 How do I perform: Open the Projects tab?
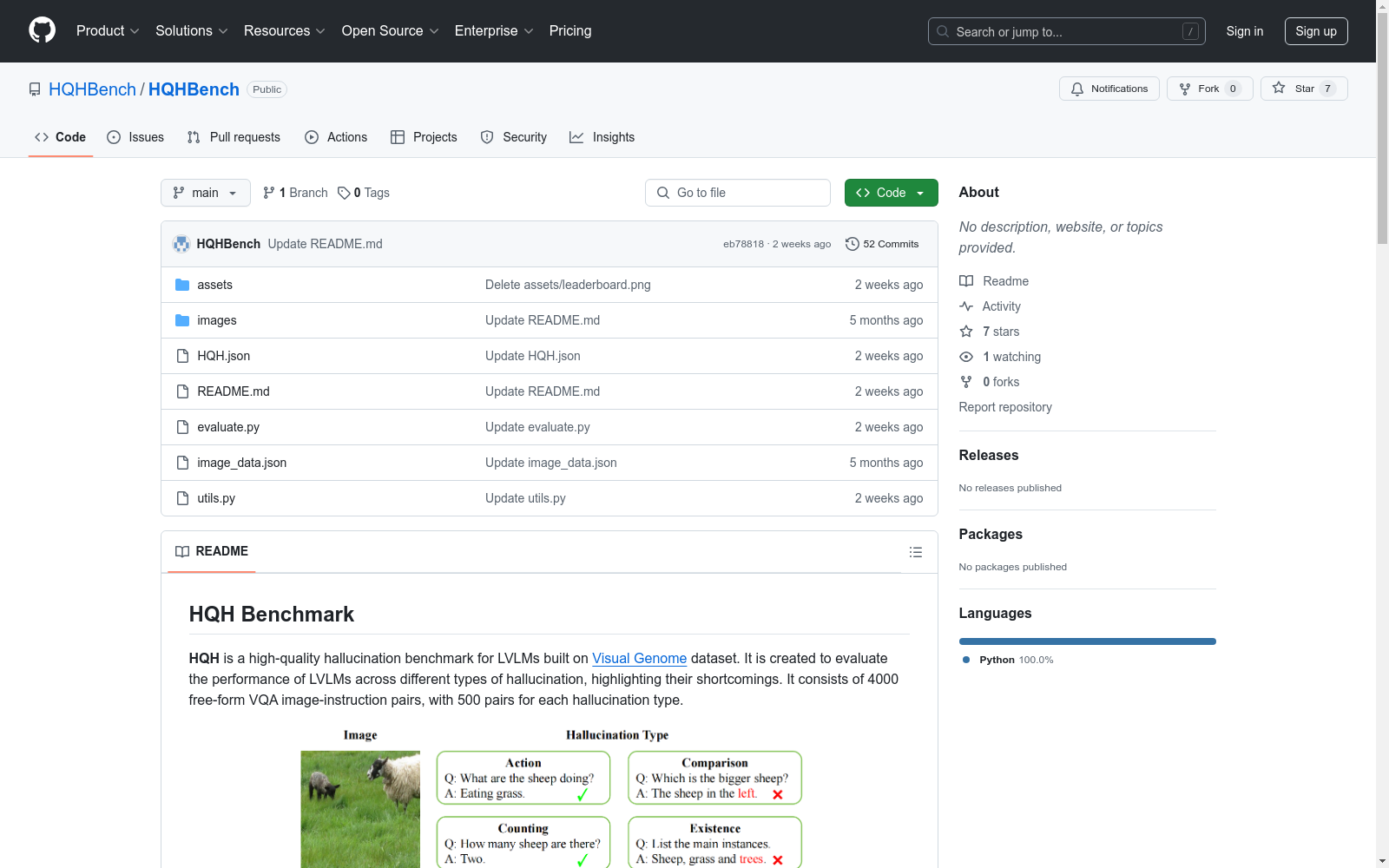point(424,137)
